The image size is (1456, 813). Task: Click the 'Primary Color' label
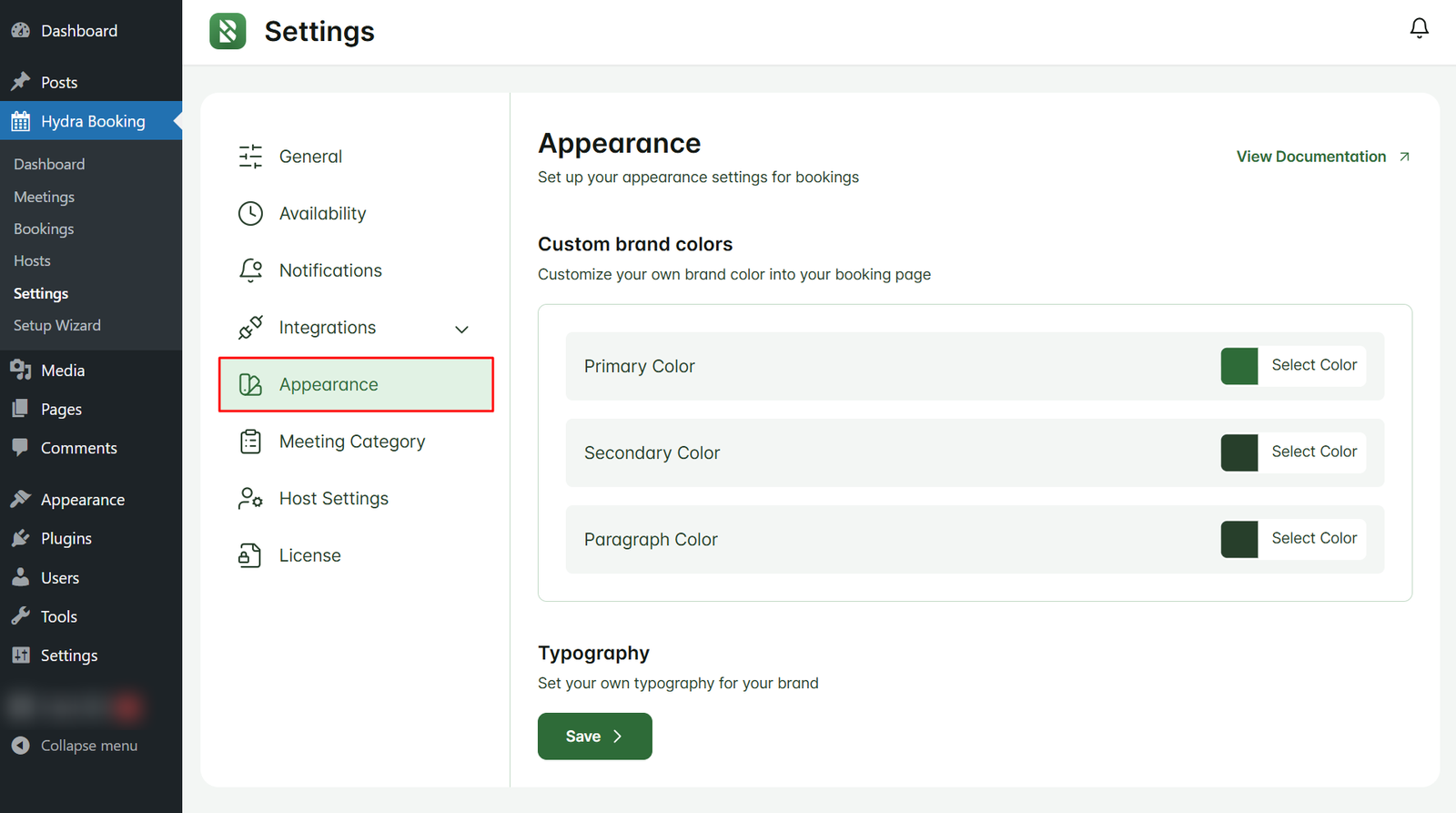click(639, 366)
